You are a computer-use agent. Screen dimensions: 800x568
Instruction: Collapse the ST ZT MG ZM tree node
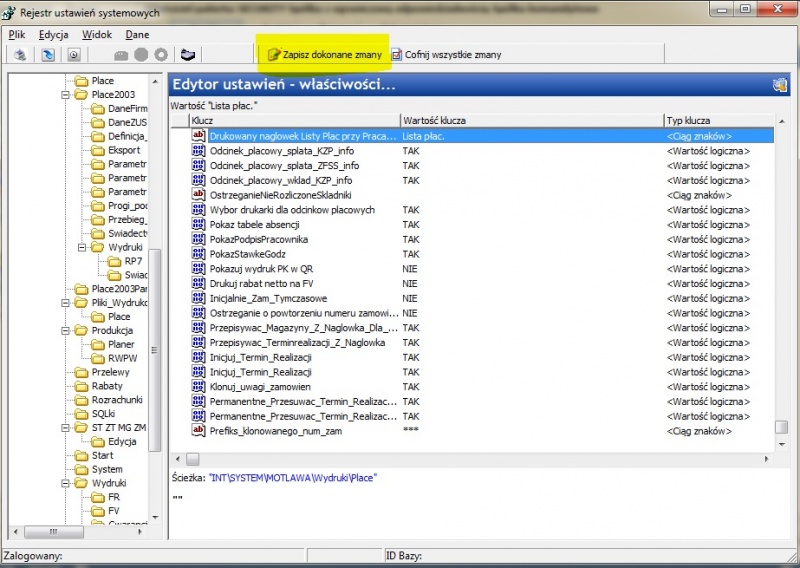point(65,428)
